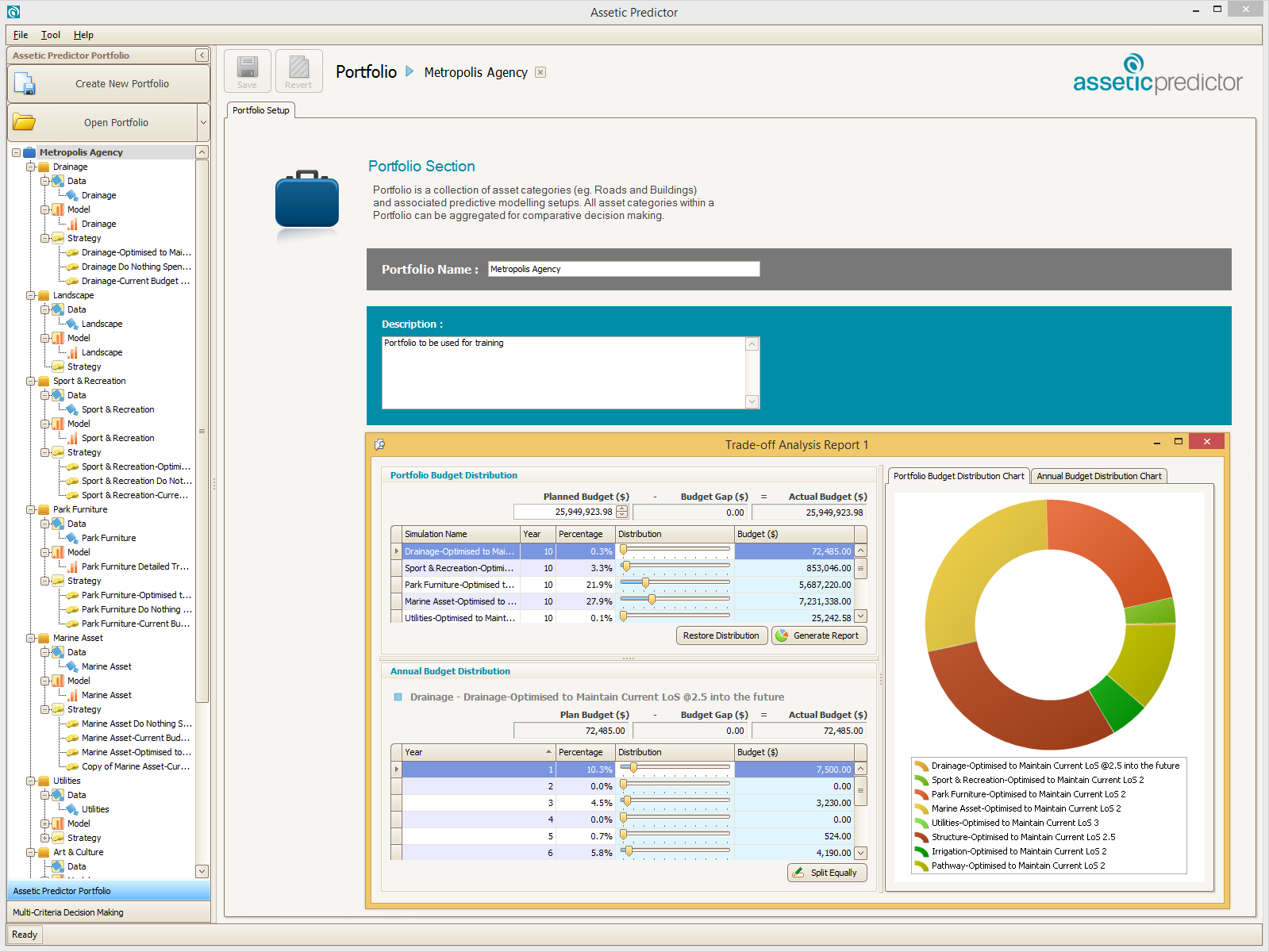Click the Restore Distribution button
1269x952 pixels.
(721, 635)
